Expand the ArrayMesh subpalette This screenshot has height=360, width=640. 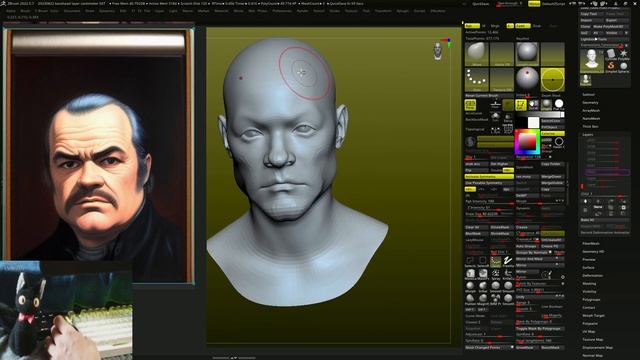591,111
